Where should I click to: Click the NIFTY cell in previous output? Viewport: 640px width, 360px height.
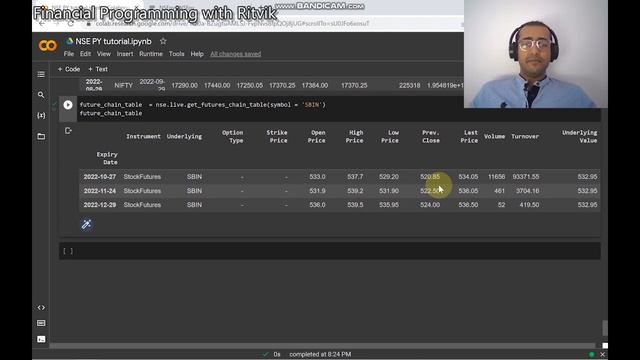[123, 85]
